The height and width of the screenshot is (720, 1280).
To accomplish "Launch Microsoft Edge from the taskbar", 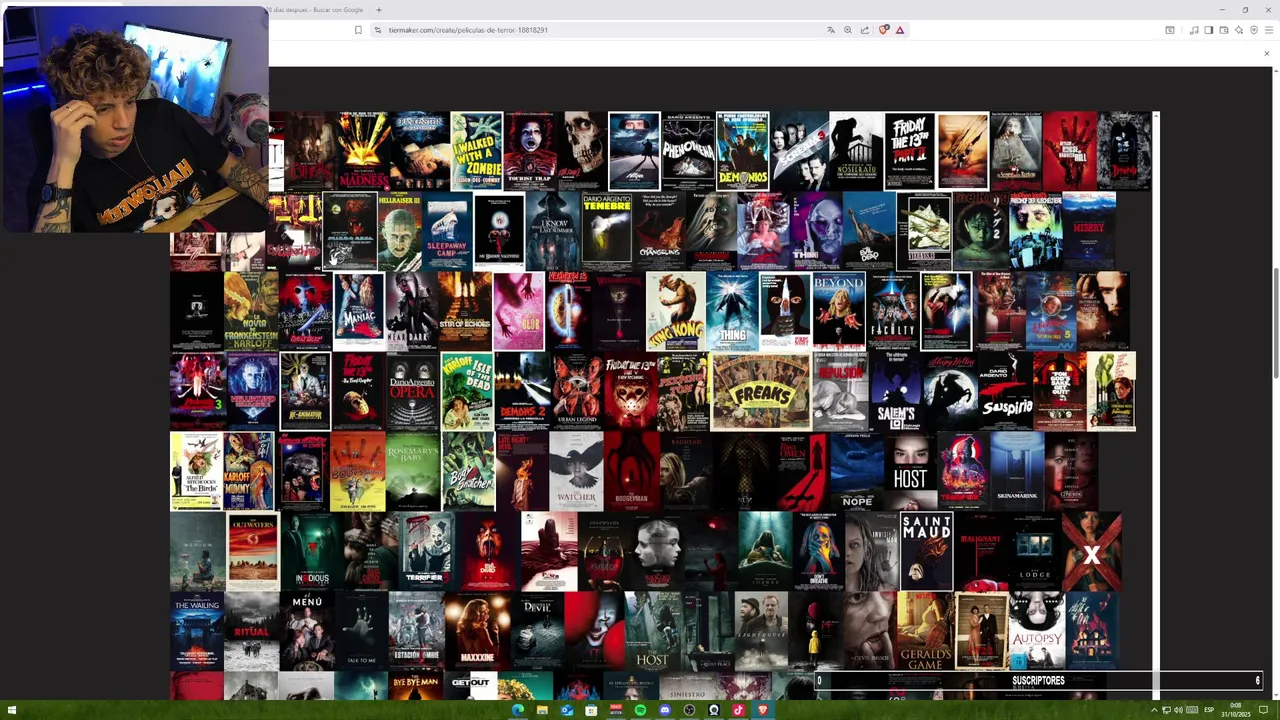I will (x=518, y=710).
